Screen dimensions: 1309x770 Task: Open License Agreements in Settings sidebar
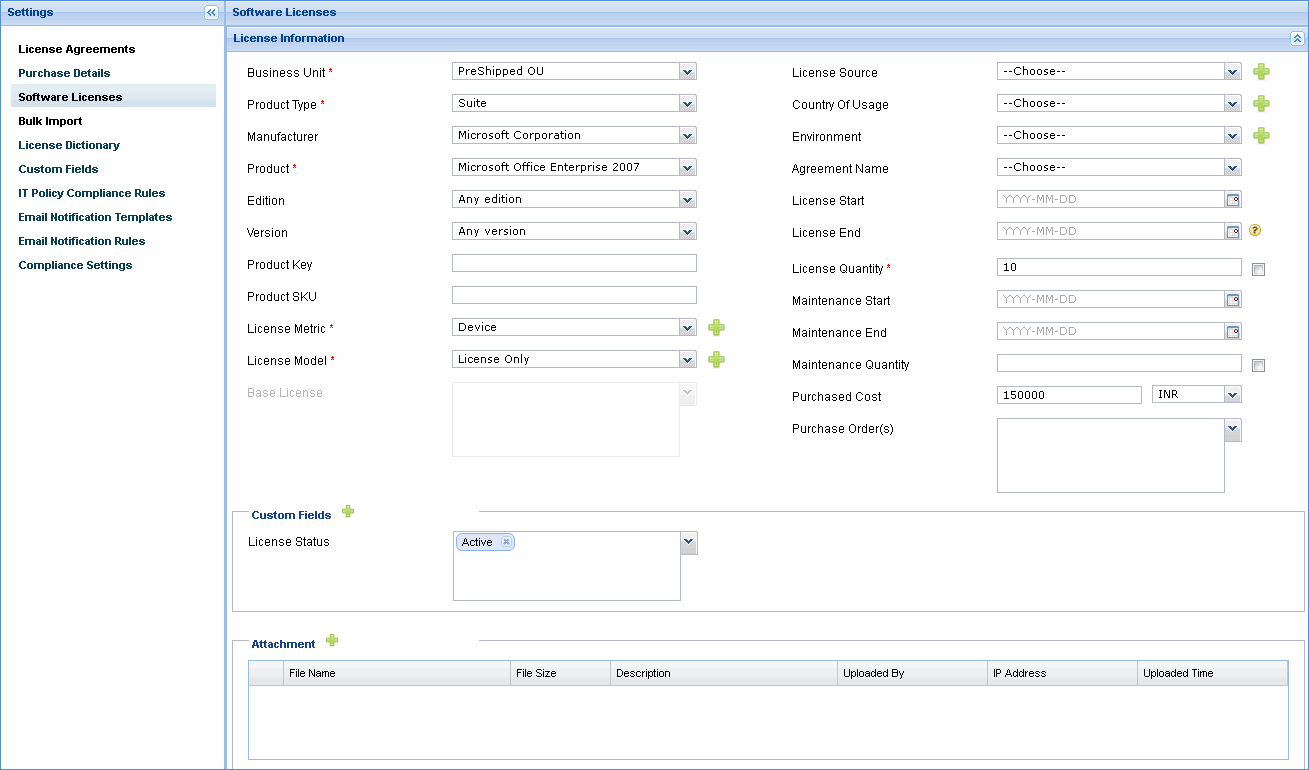point(76,49)
